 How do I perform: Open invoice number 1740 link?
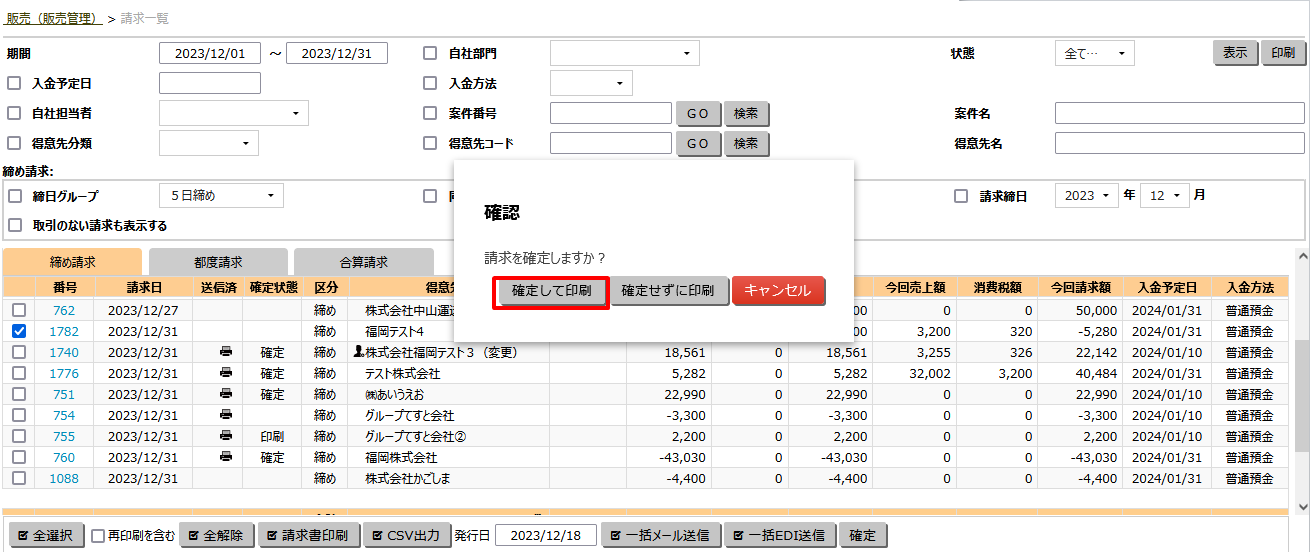(x=64, y=352)
